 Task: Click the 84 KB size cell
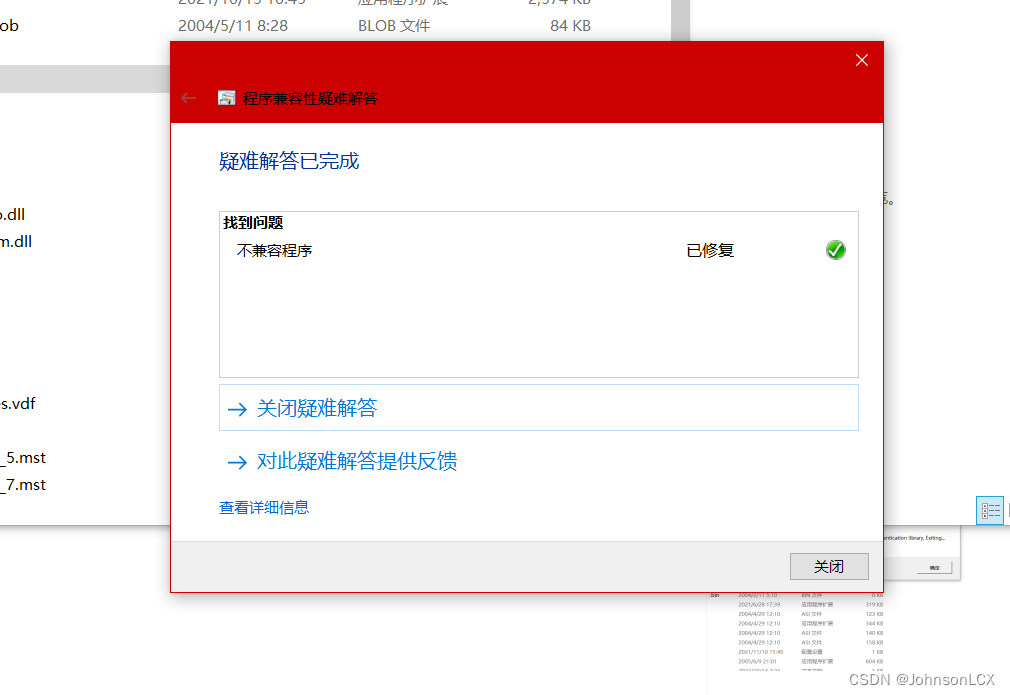[x=570, y=26]
